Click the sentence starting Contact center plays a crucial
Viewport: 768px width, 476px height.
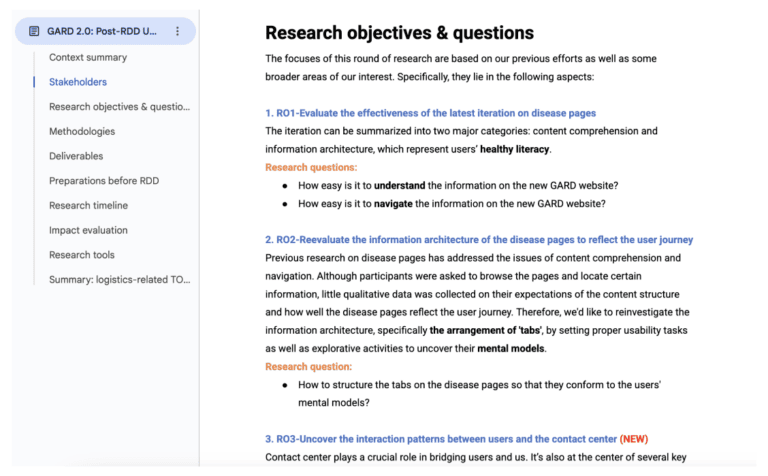[476, 457]
